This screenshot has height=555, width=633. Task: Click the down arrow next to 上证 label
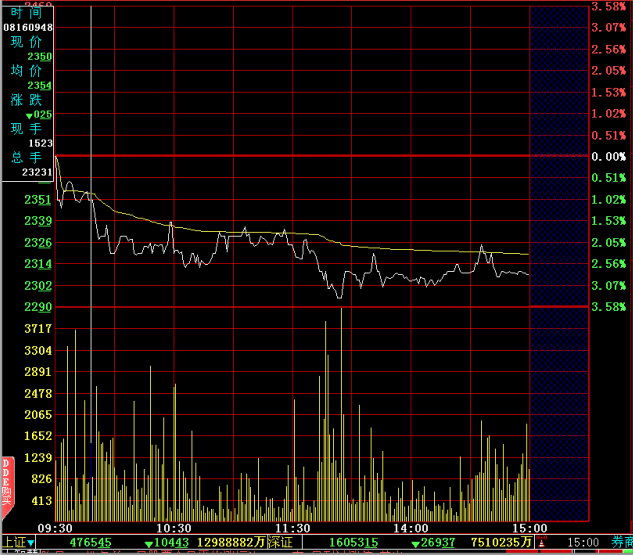pyautogui.click(x=31, y=543)
